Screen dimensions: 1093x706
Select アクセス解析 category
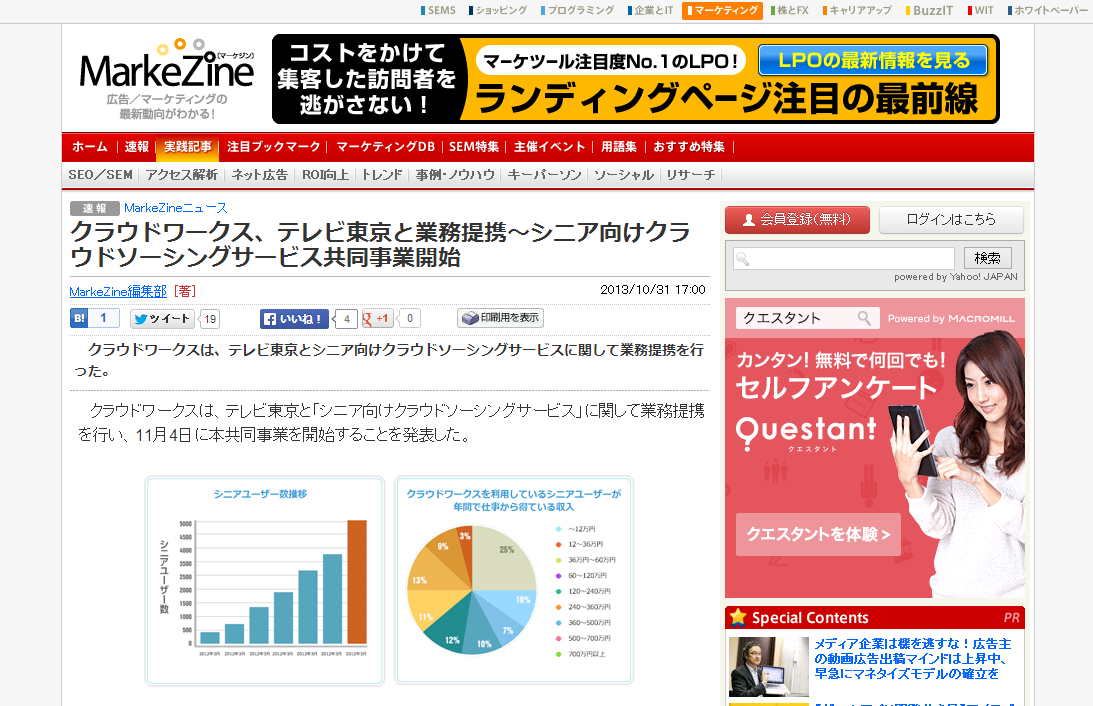coord(181,175)
